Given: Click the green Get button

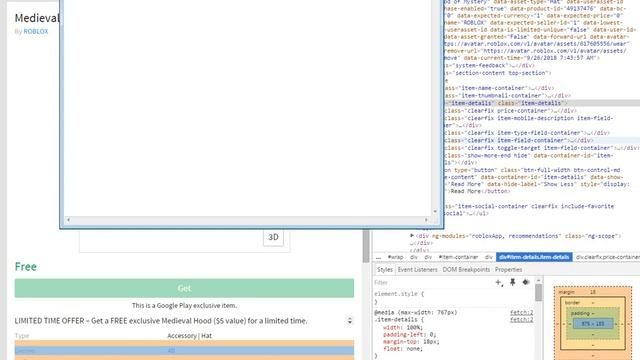Looking at the screenshot, I should [184, 288].
